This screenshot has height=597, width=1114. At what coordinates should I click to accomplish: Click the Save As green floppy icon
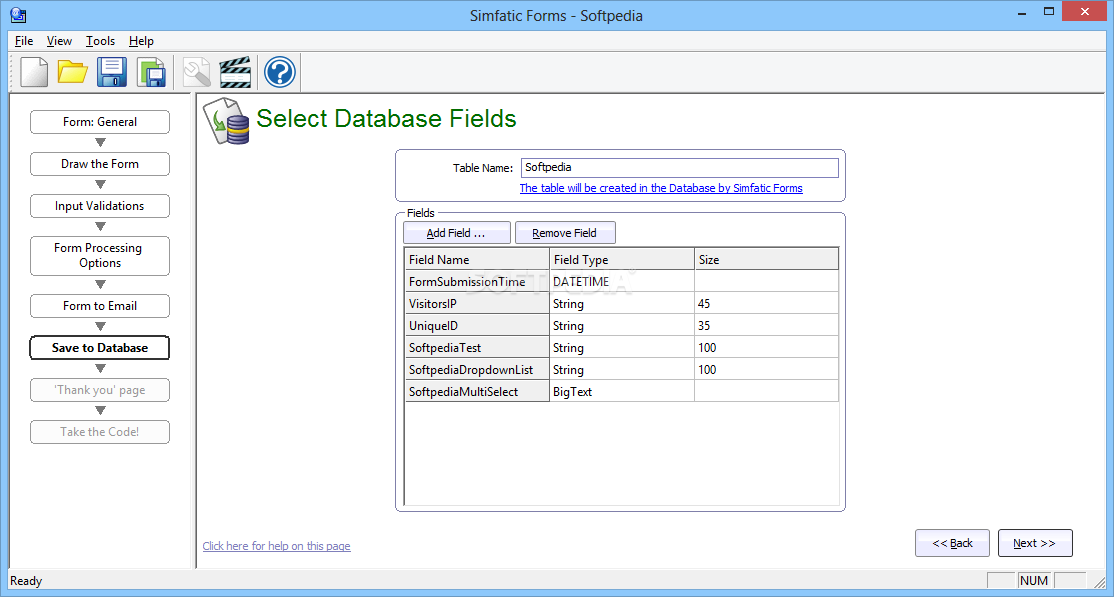(151, 72)
